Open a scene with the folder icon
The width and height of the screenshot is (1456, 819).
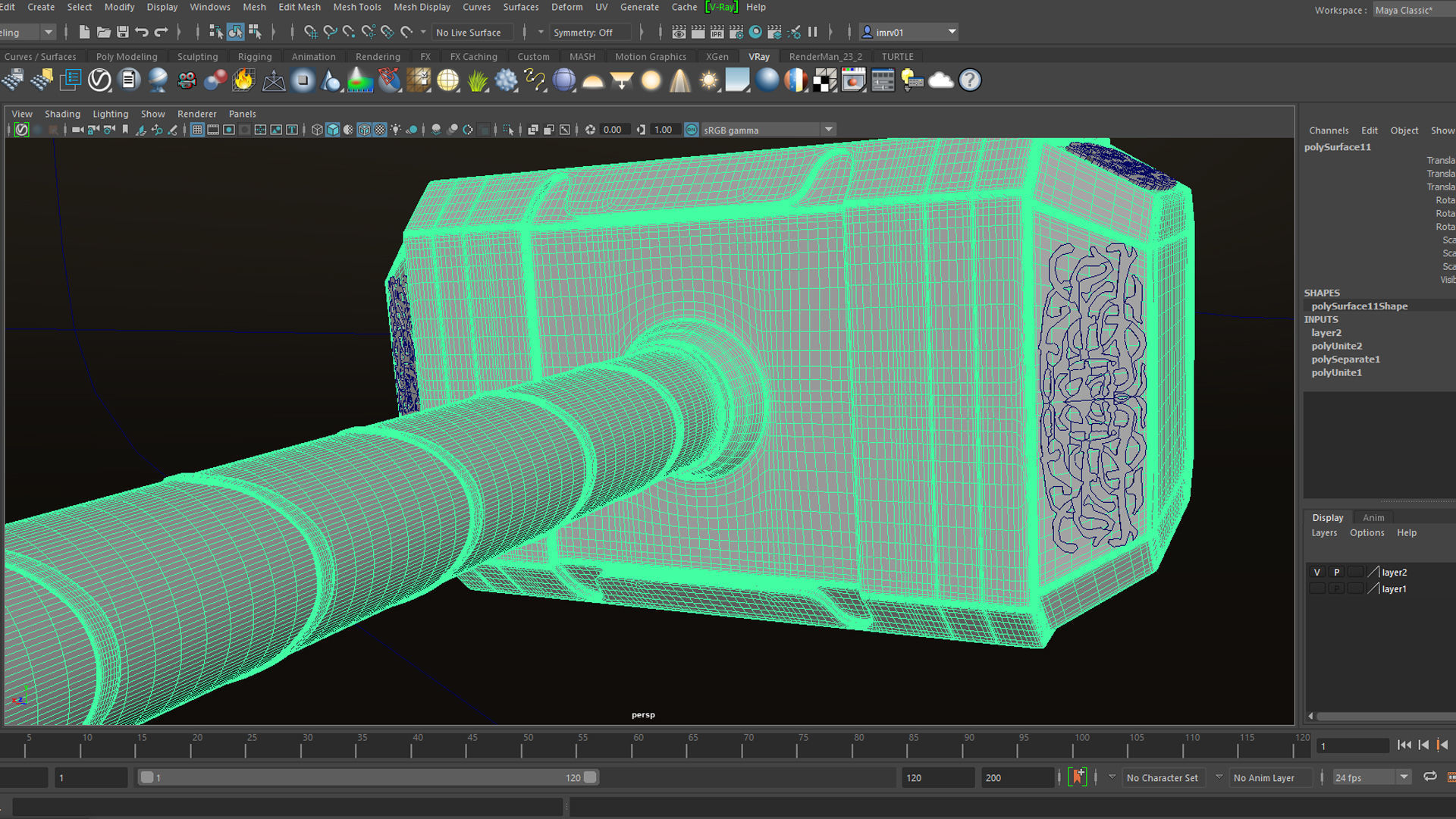point(104,32)
